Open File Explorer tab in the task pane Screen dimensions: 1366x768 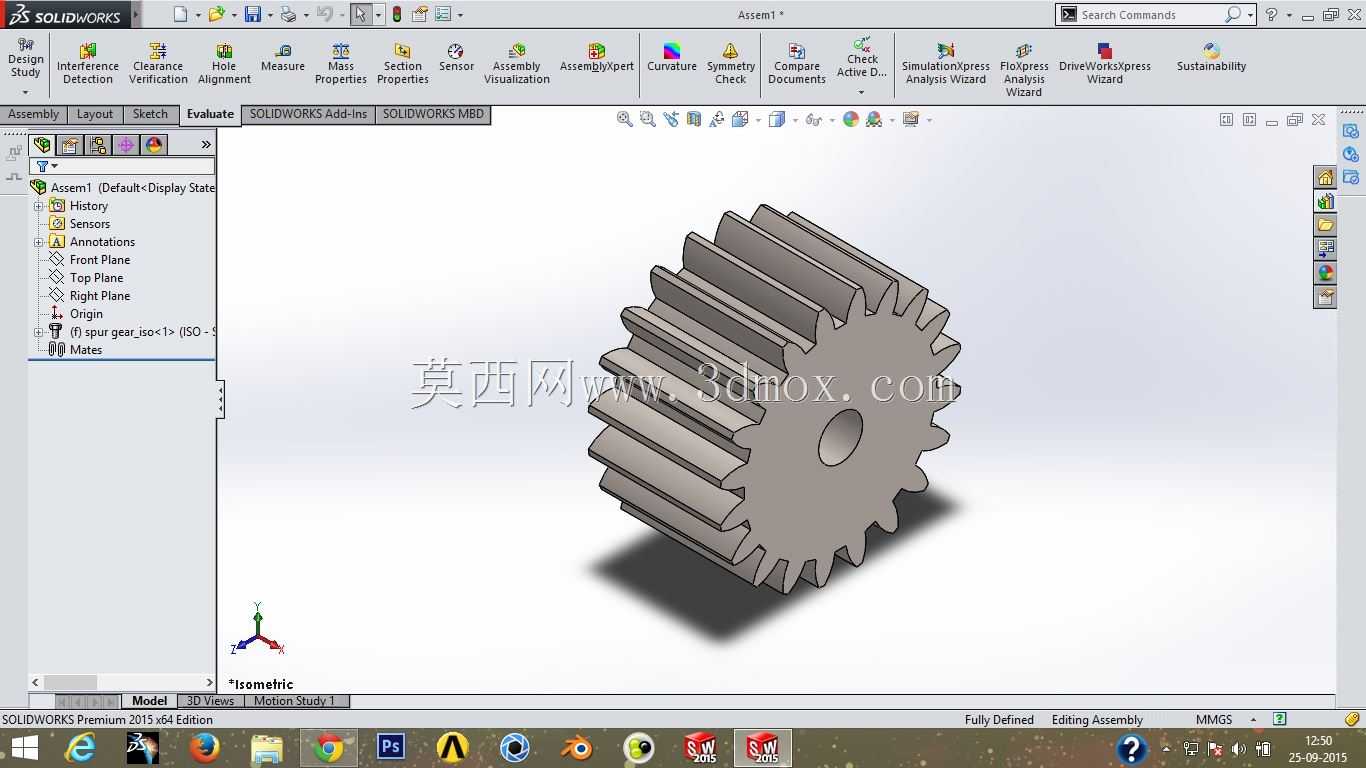[1325, 225]
